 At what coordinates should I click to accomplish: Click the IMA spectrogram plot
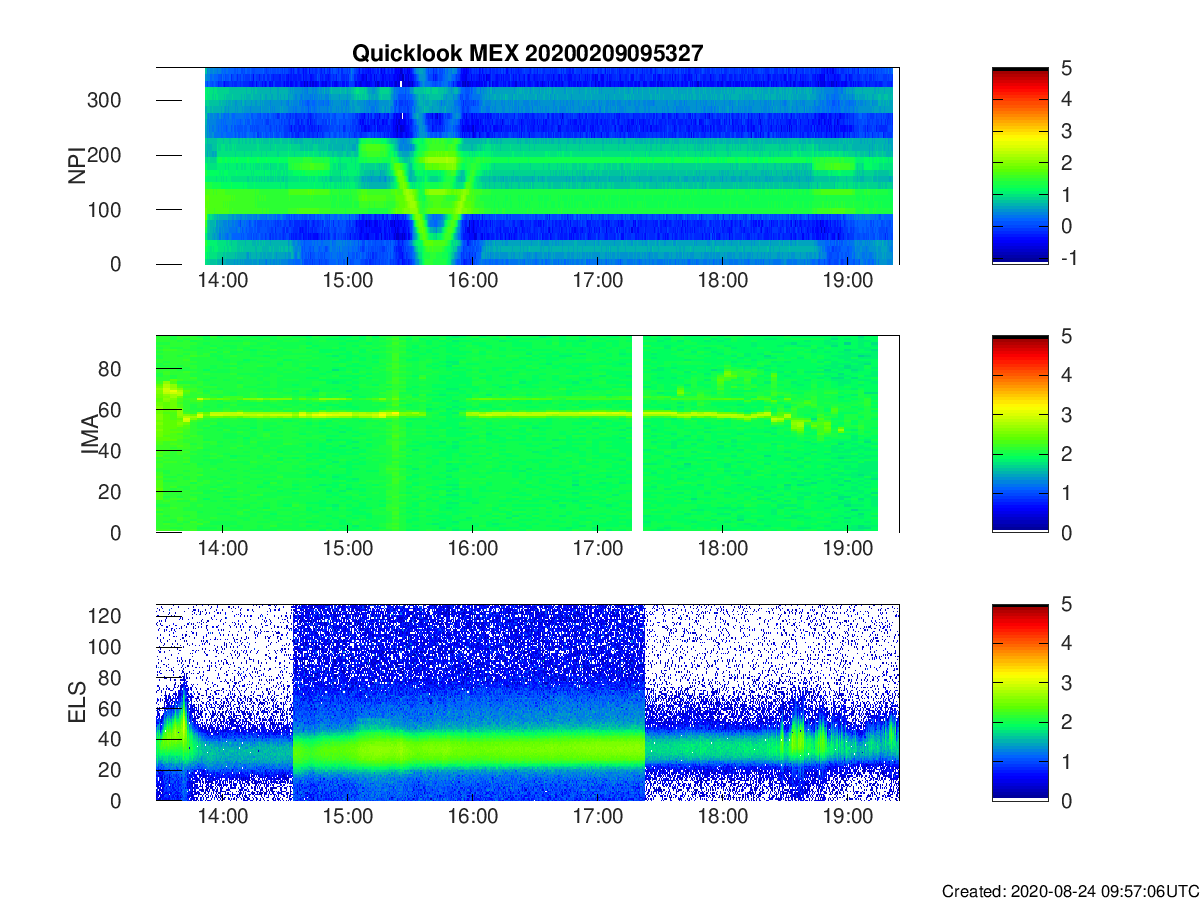click(527, 434)
